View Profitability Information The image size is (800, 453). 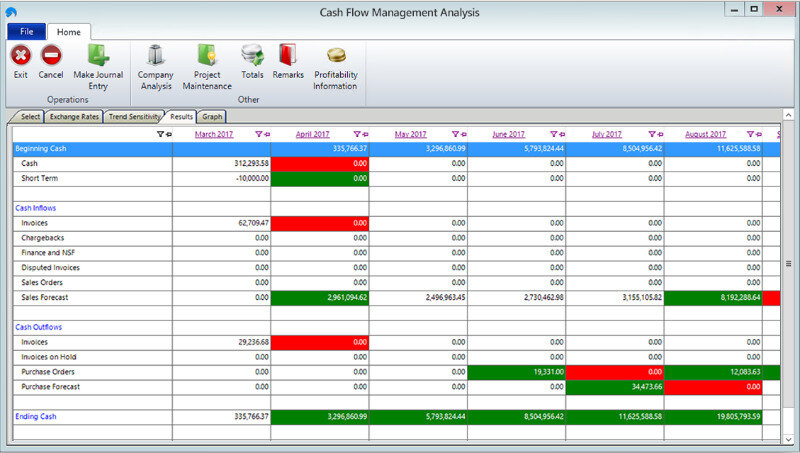[x=335, y=56]
